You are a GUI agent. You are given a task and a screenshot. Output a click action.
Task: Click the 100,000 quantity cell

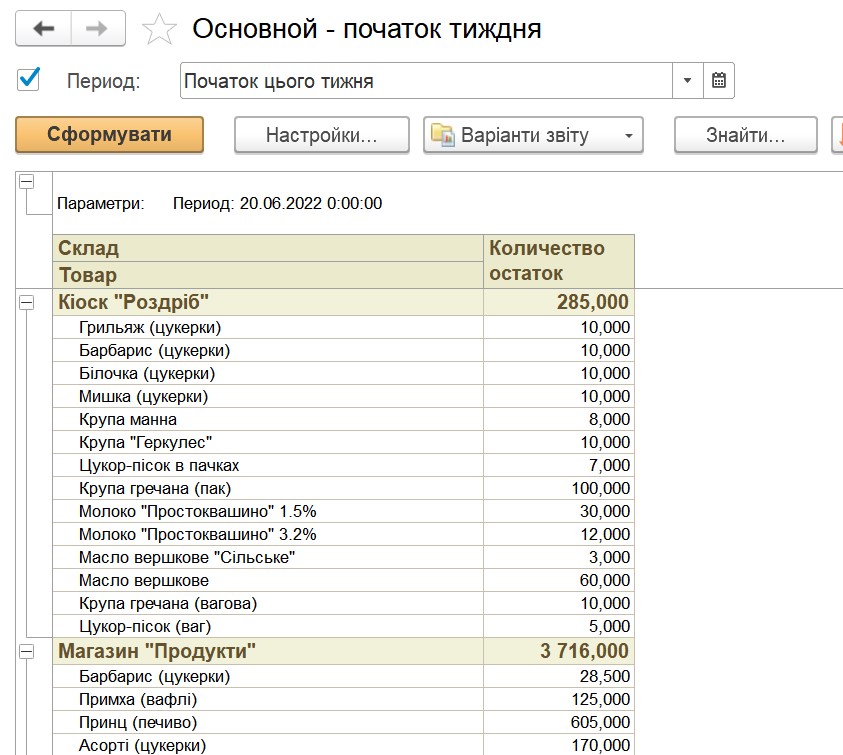point(559,488)
